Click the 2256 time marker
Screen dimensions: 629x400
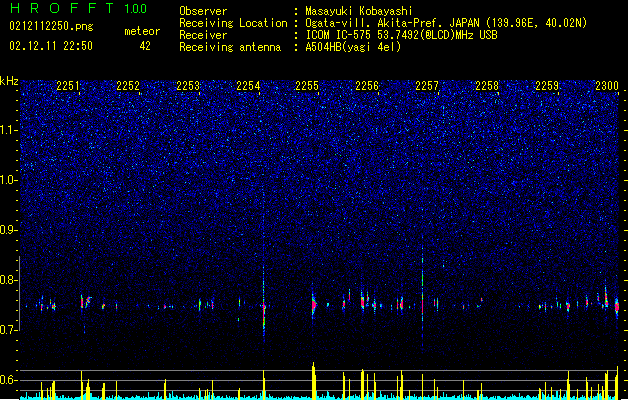[367, 86]
